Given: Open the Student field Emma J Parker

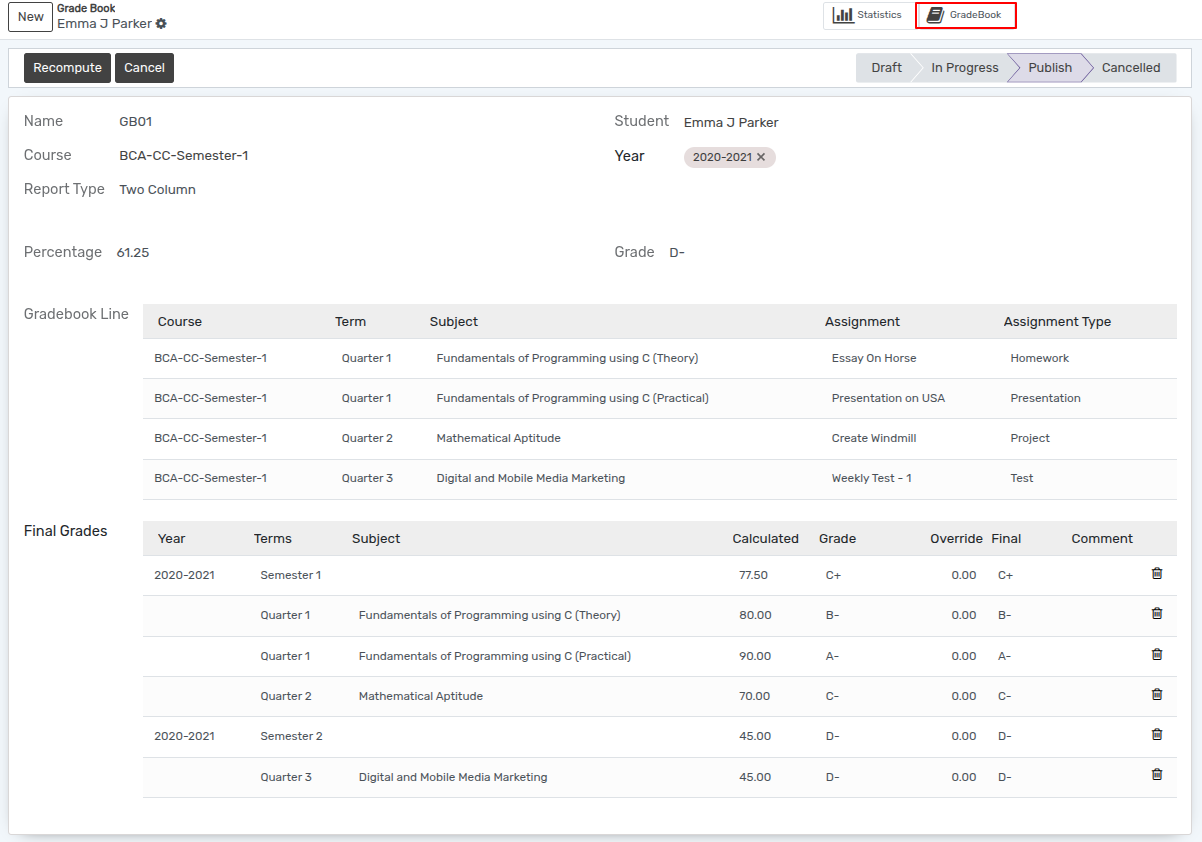Looking at the screenshot, I should tap(731, 123).
